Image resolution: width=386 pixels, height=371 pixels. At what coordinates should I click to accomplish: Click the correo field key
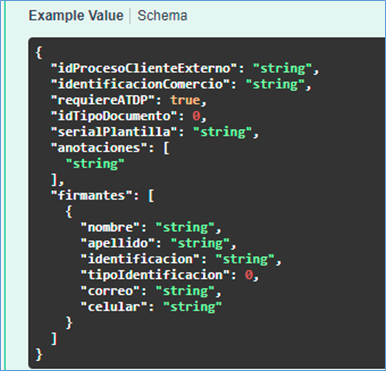coord(111,291)
